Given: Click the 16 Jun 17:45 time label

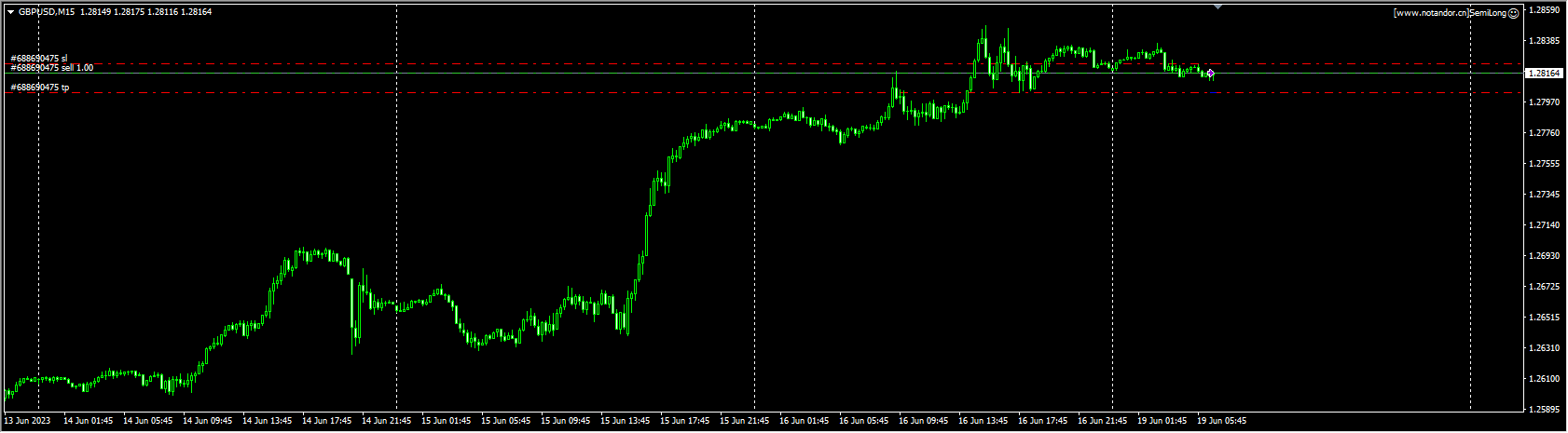Looking at the screenshot, I should click(1042, 421).
